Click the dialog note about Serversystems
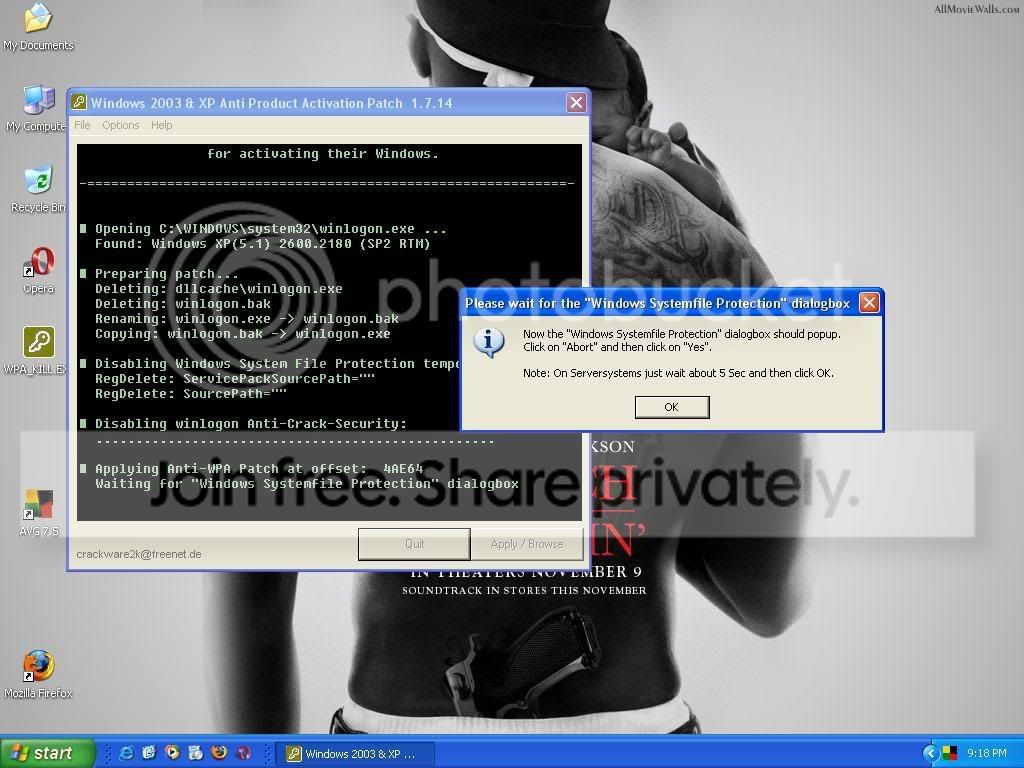Viewport: 1024px width, 768px height. pos(678,373)
